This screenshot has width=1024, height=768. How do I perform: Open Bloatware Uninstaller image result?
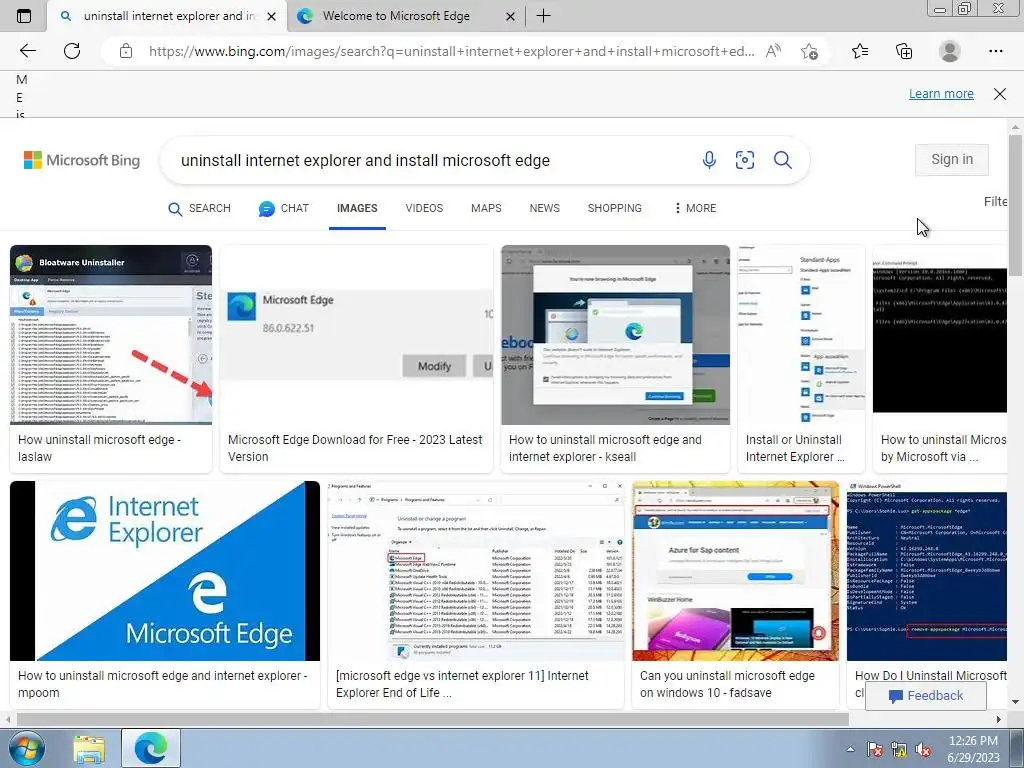click(111, 335)
